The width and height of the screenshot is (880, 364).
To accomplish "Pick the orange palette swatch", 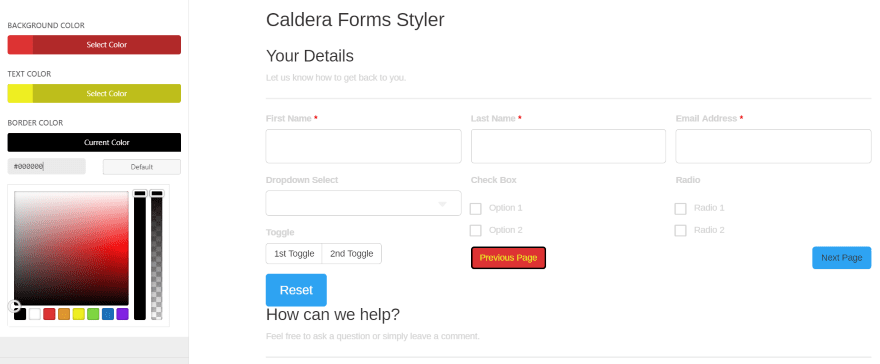I will click(x=64, y=314).
